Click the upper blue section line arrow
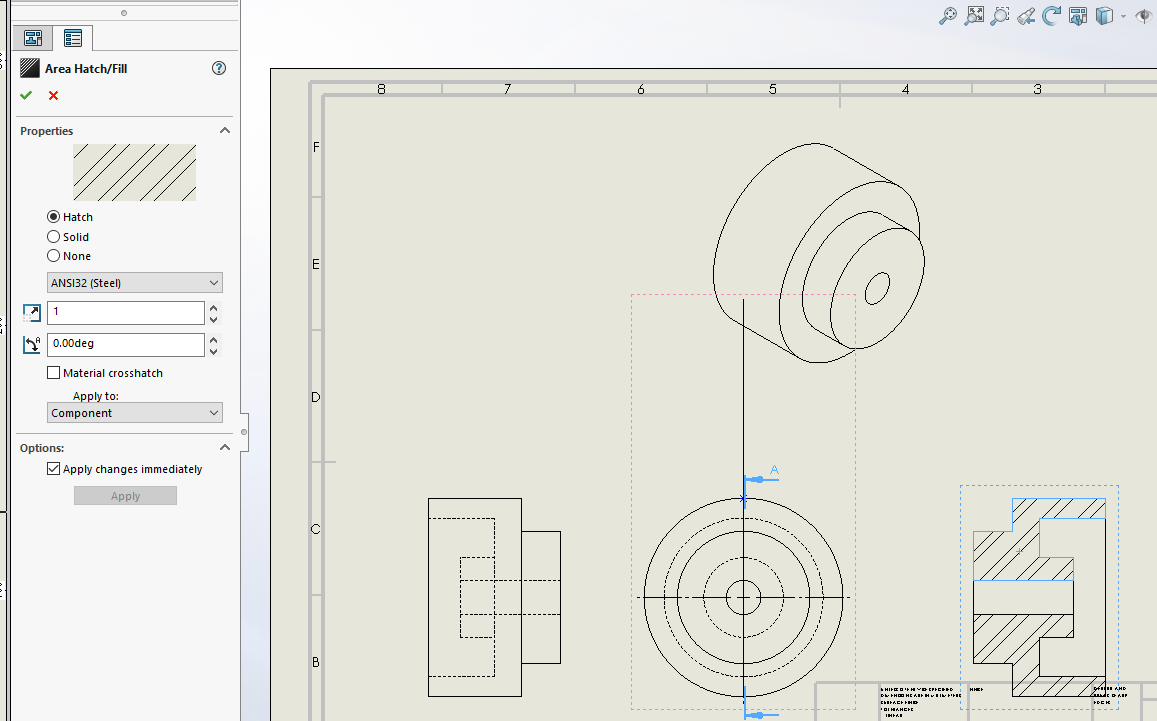 click(760, 480)
